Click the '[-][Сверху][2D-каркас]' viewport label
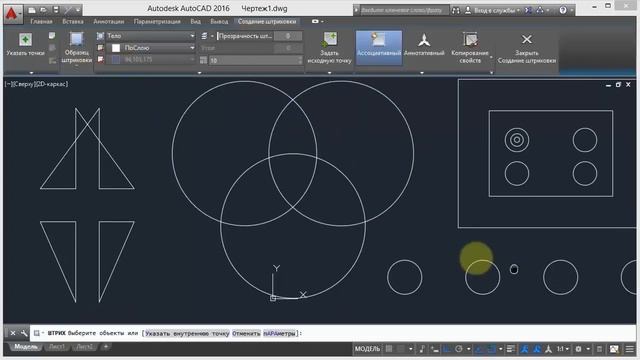 point(36,84)
